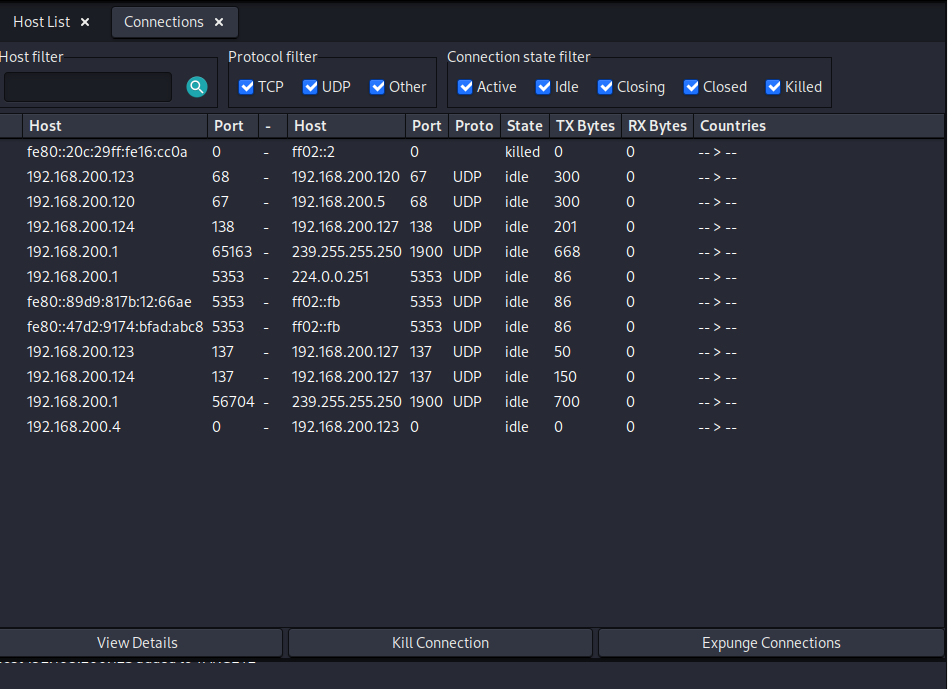Image resolution: width=948 pixels, height=689 pixels.
Task: Close the Host List tab
Action: (85, 22)
